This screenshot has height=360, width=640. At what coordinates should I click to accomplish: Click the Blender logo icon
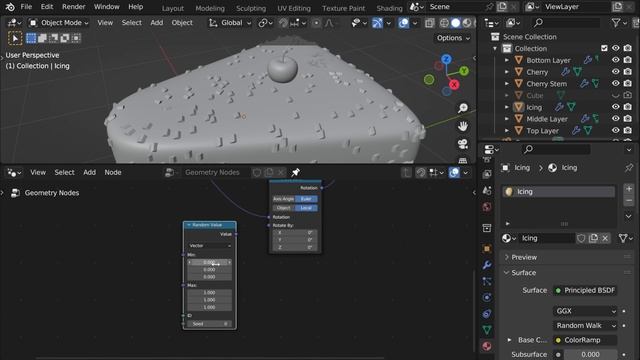[10, 7]
